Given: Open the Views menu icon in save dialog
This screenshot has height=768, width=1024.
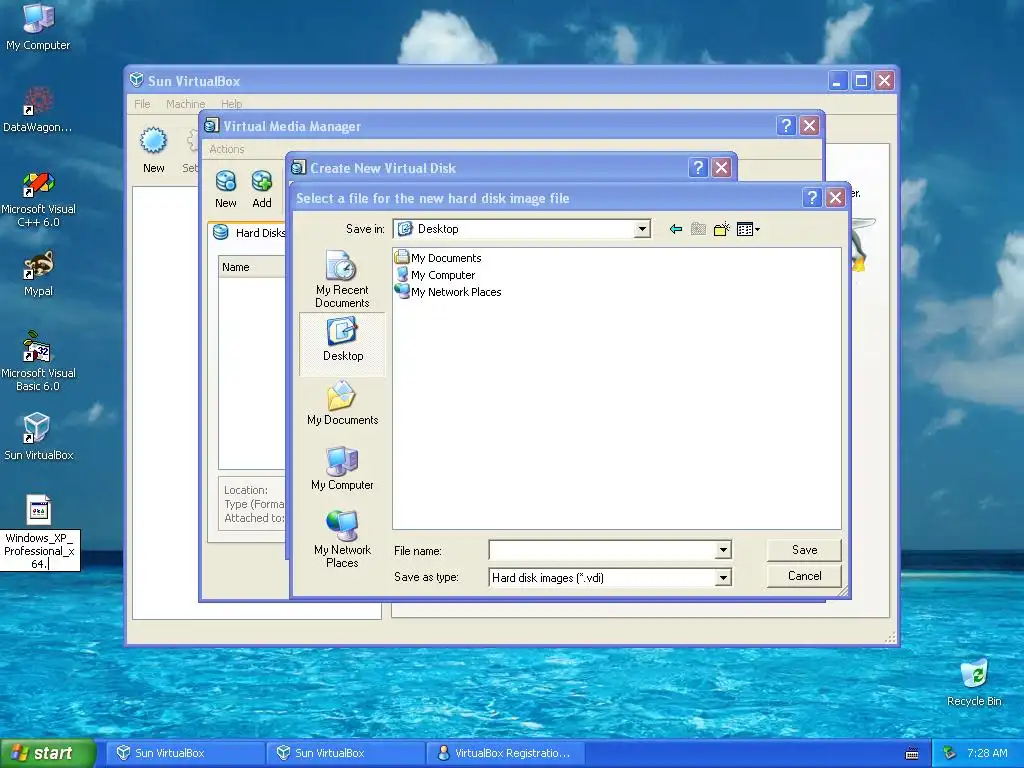Looking at the screenshot, I should [x=748, y=229].
